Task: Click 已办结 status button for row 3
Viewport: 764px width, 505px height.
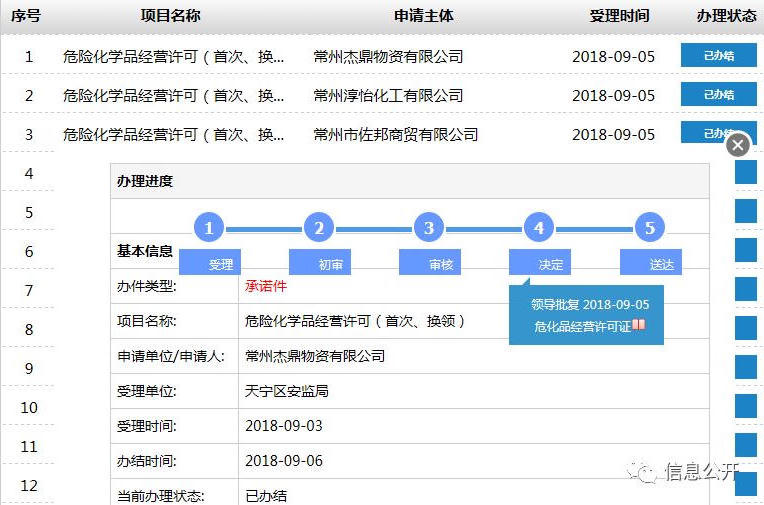Action: click(x=719, y=132)
